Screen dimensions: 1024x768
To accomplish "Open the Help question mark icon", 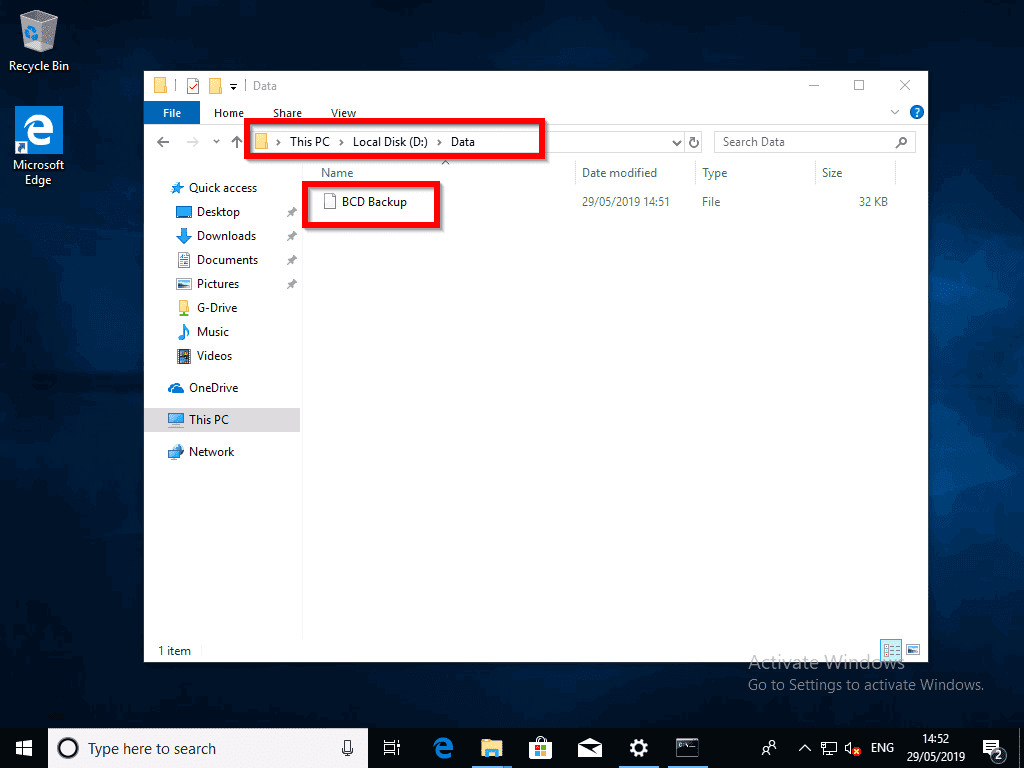I will [x=916, y=112].
